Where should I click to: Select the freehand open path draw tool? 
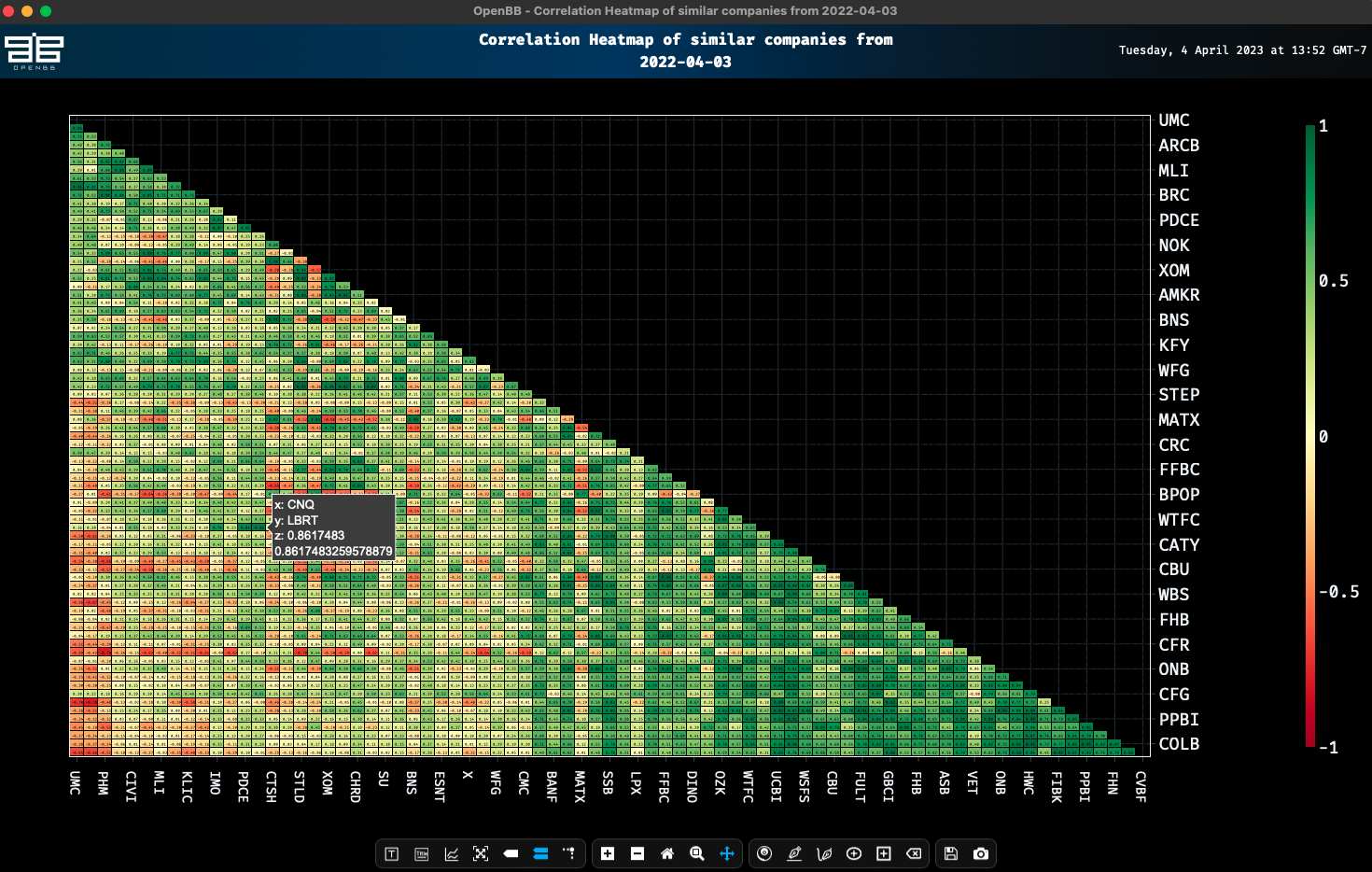click(x=824, y=853)
